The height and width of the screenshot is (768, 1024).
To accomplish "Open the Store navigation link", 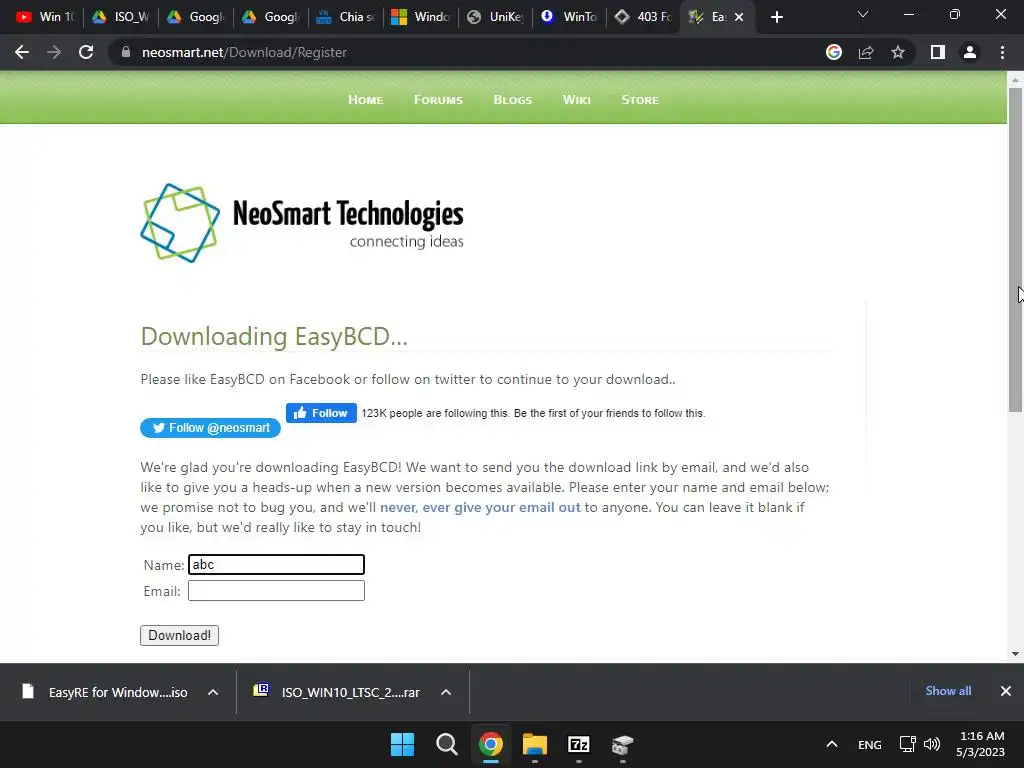I will (x=640, y=100).
